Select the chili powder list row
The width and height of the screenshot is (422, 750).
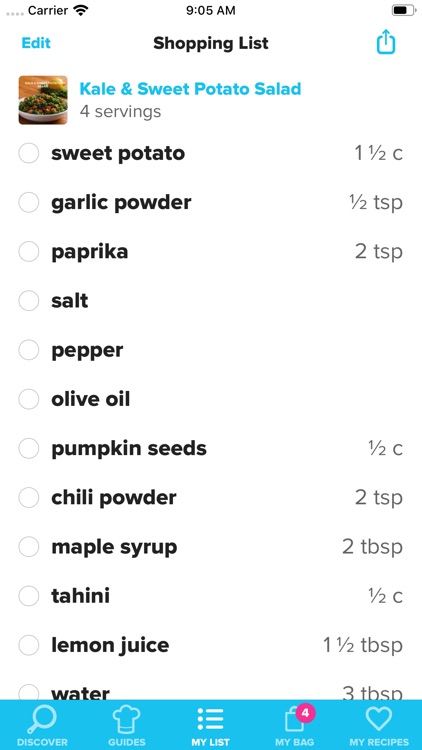click(211, 497)
